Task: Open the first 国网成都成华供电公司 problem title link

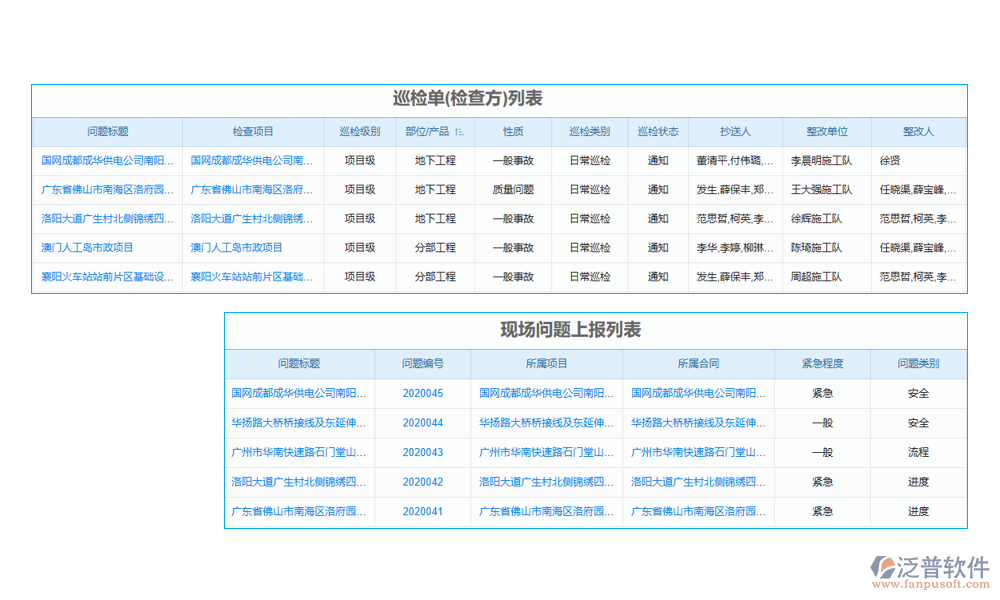Action: [106, 160]
